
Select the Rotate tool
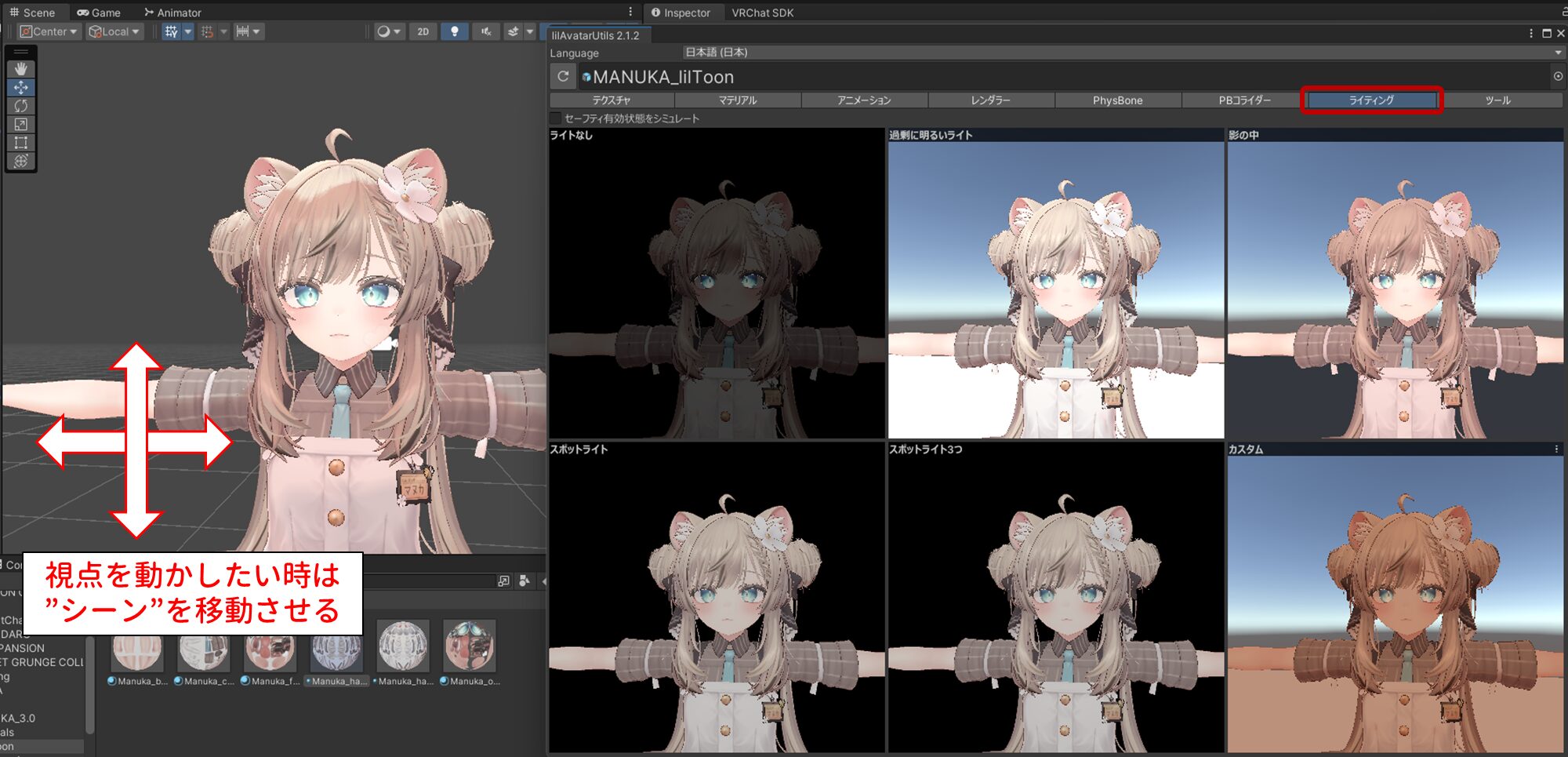[20, 106]
